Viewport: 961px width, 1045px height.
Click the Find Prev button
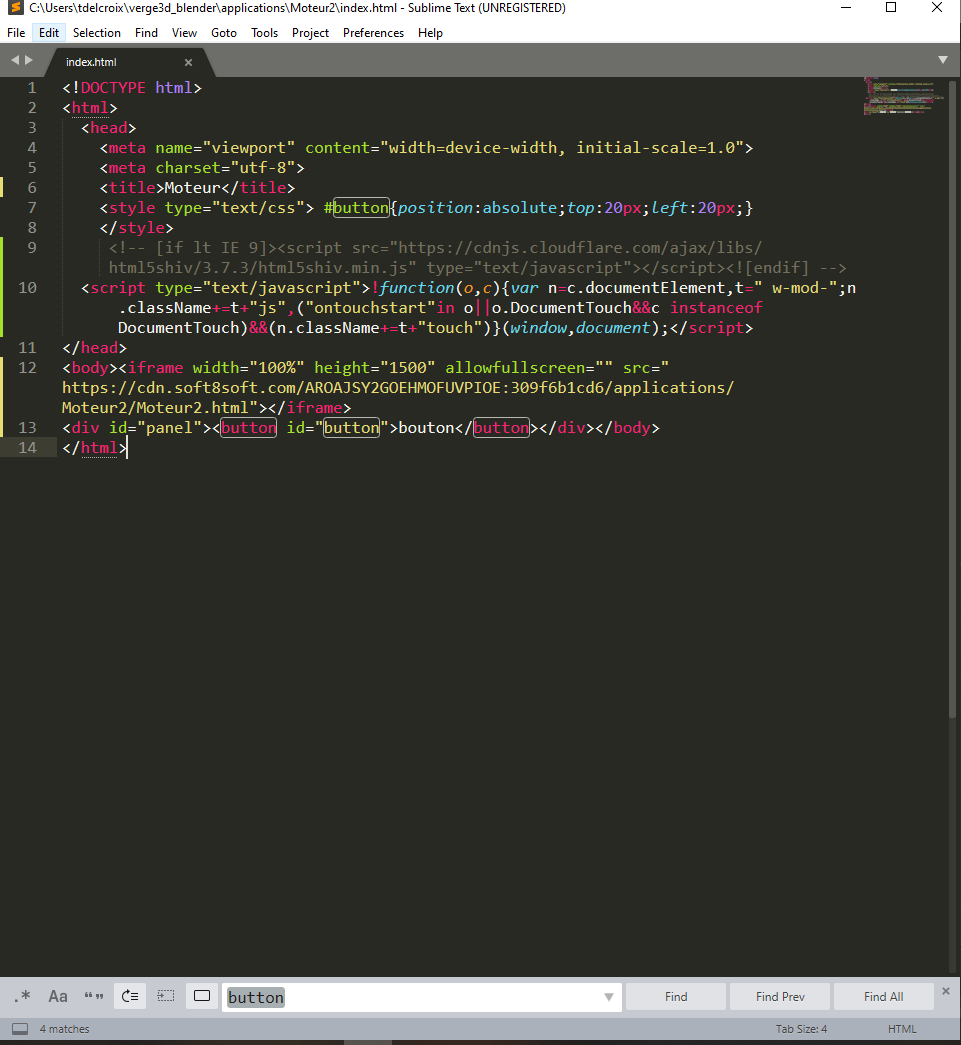[780, 996]
